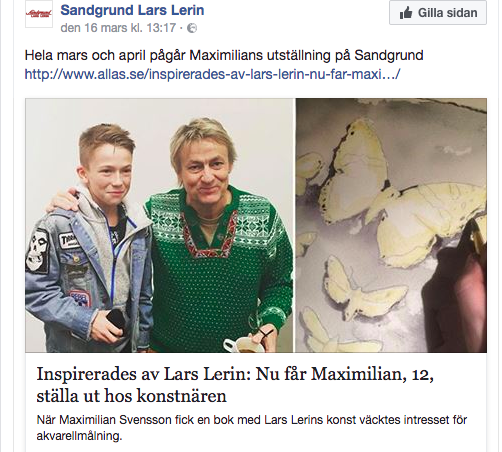Click the Sandgrund page profile logo

(x=39, y=14)
